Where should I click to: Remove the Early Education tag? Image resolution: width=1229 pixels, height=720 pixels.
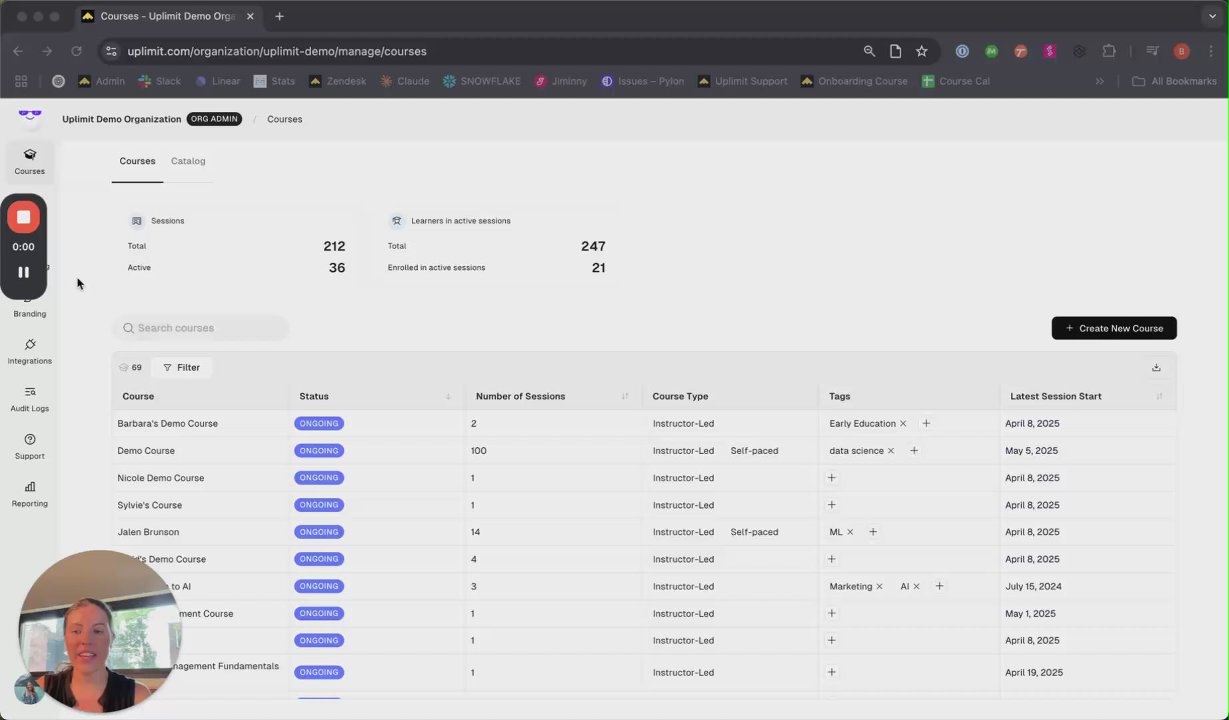pos(903,424)
